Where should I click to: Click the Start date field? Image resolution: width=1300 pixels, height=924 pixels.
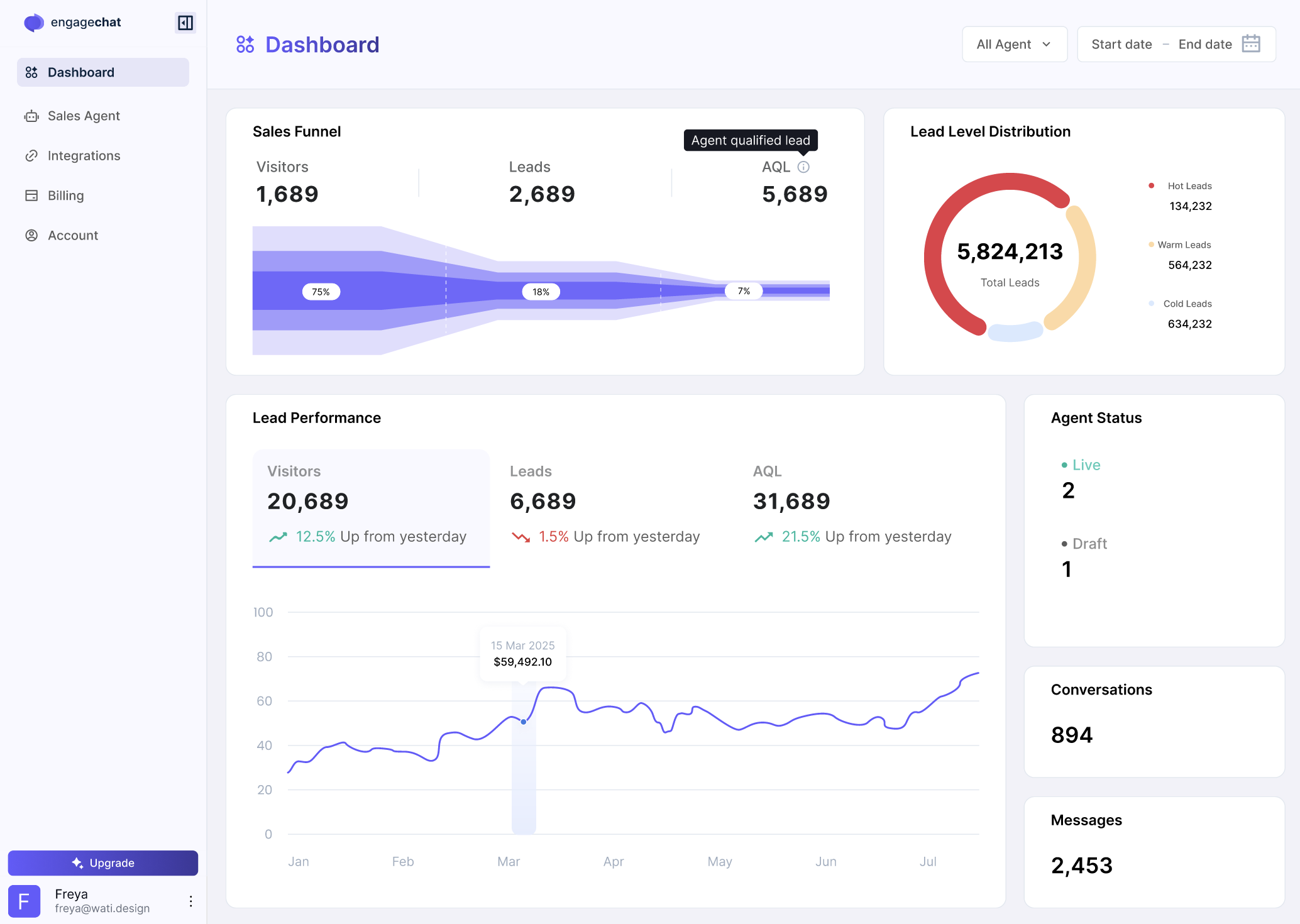[1121, 44]
